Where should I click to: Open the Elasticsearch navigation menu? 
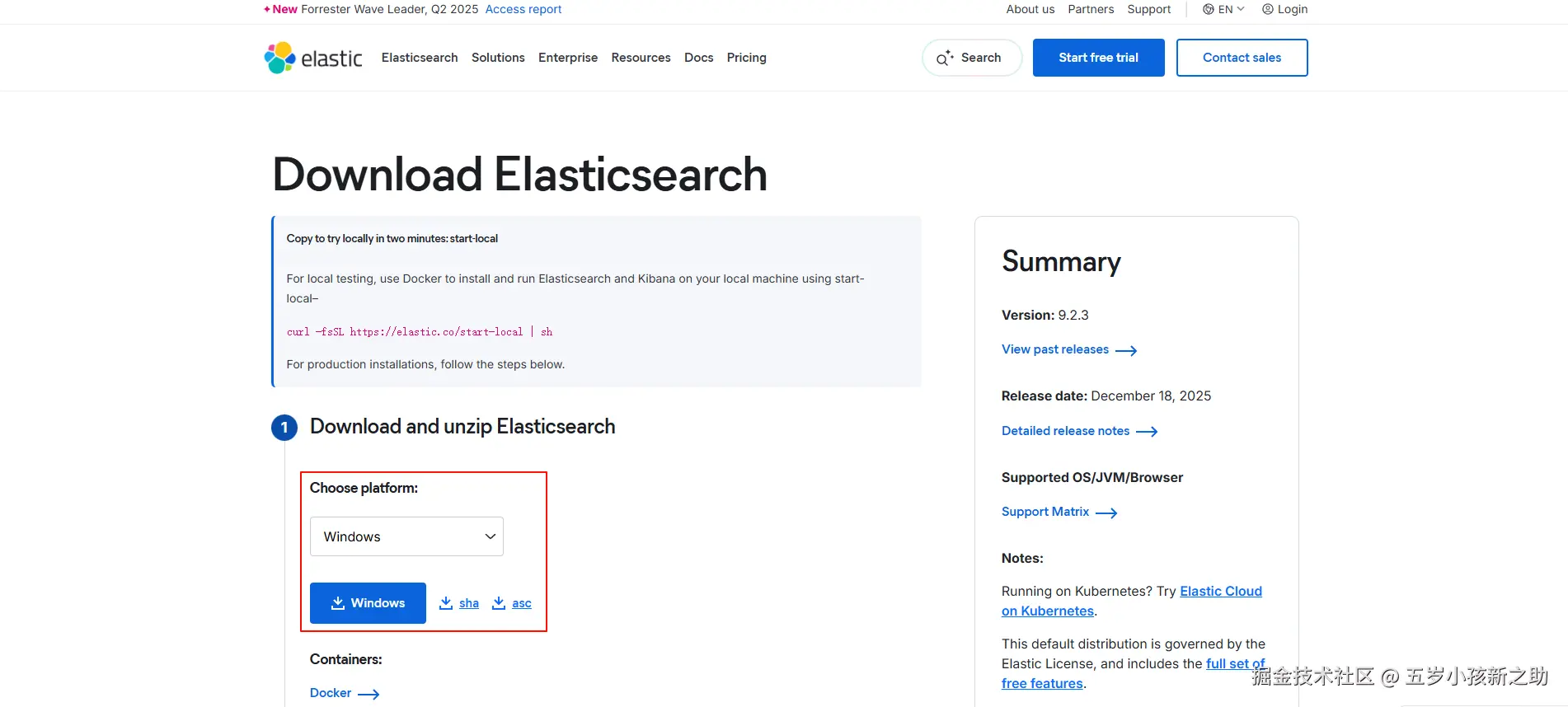pyautogui.click(x=420, y=58)
